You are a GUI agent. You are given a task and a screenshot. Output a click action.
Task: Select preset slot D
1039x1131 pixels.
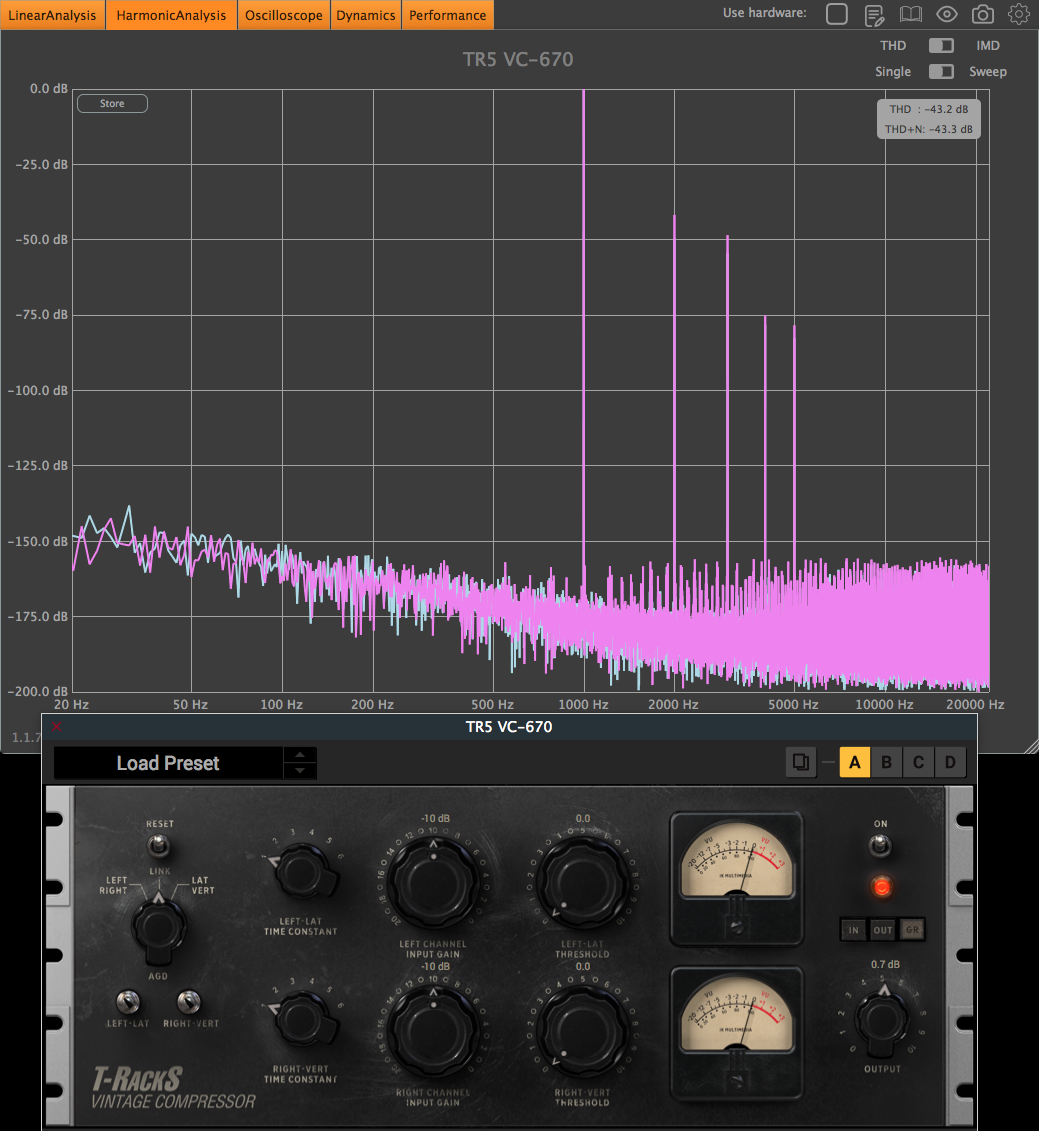(950, 762)
